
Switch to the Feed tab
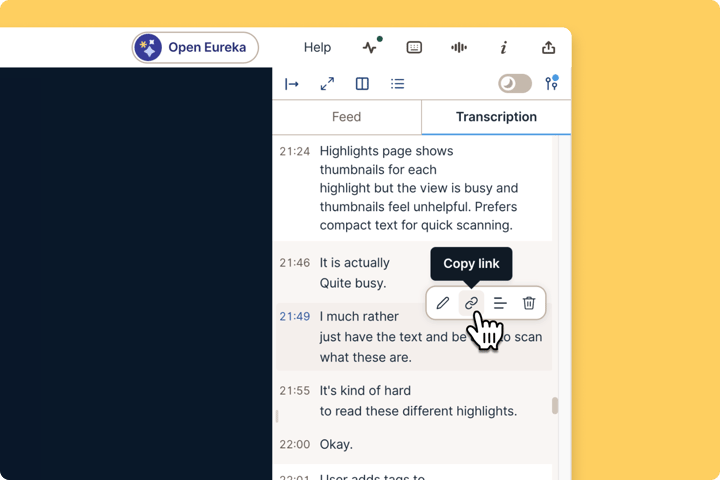click(x=347, y=117)
